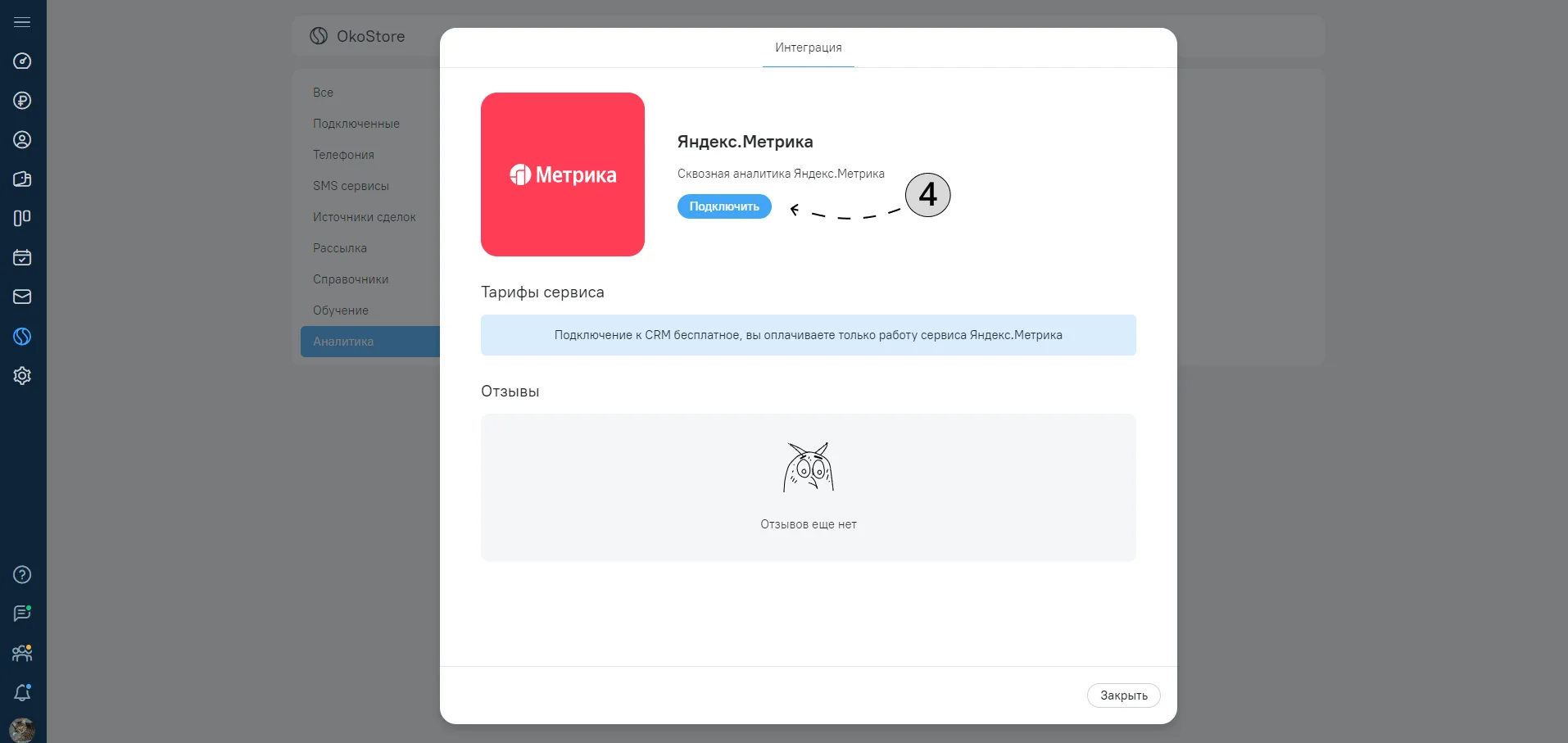Open the calendar tasks icon
Screen dimensions: 1568x743
pos(22,257)
